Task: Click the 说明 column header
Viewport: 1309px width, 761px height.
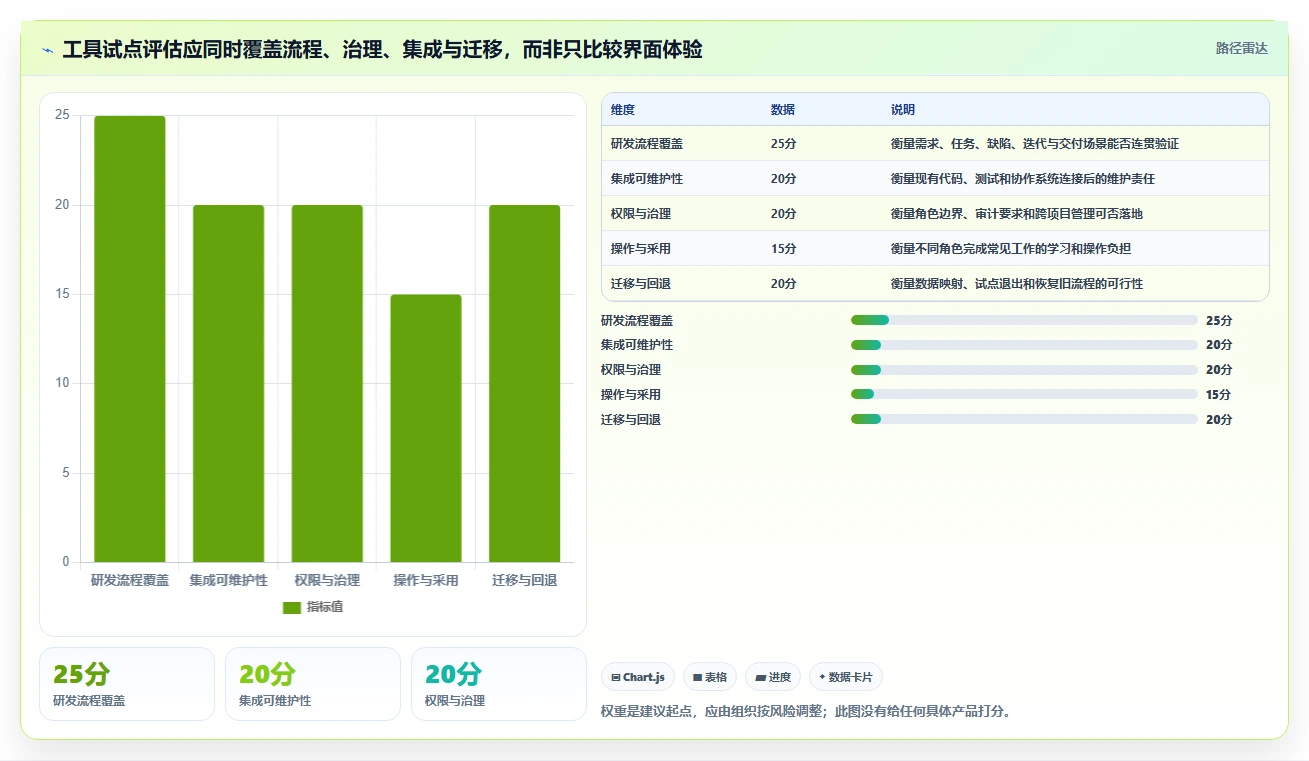Action: click(903, 110)
